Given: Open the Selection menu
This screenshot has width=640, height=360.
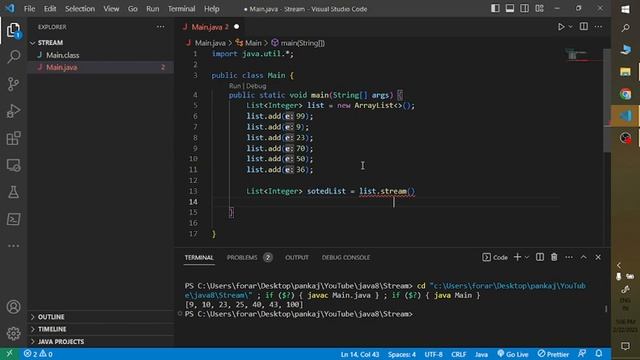Looking at the screenshot, I should 80,9.
